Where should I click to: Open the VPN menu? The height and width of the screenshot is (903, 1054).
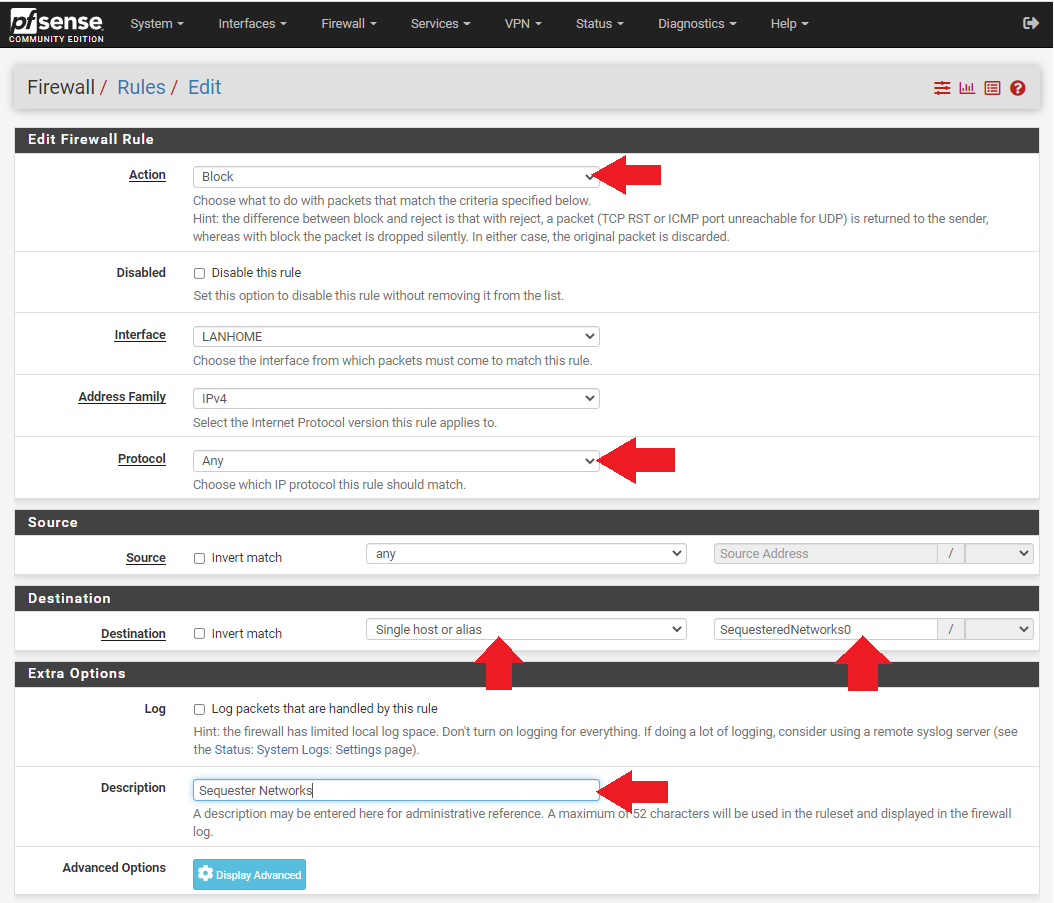coord(523,24)
